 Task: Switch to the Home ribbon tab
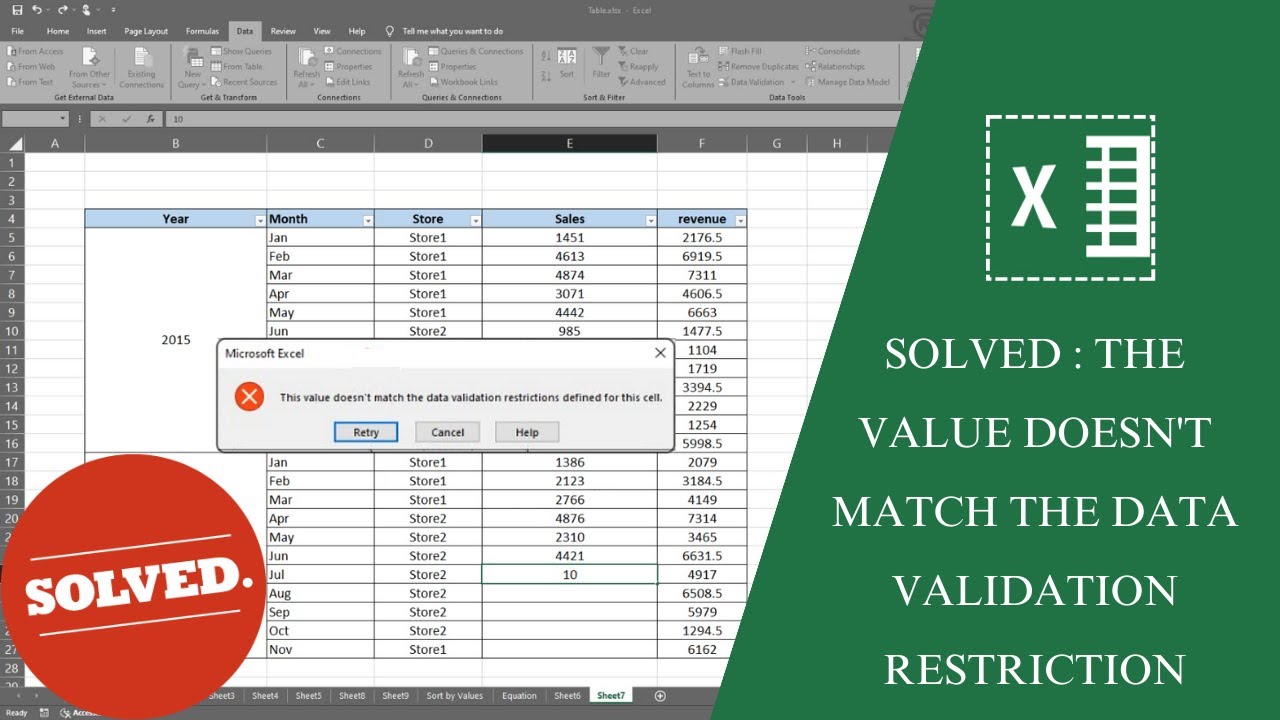coord(58,31)
